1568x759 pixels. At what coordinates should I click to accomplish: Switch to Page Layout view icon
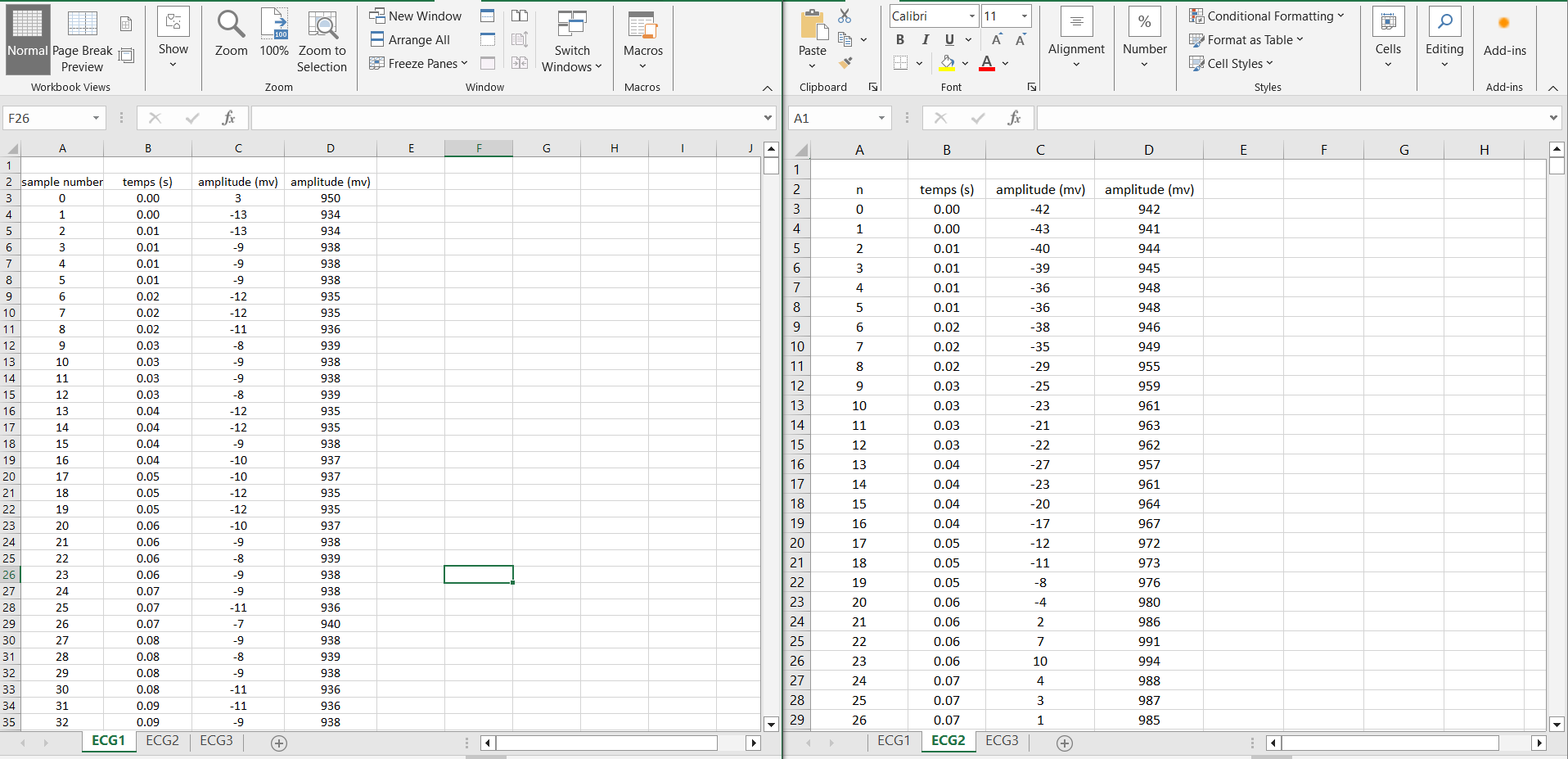pyautogui.click(x=126, y=24)
